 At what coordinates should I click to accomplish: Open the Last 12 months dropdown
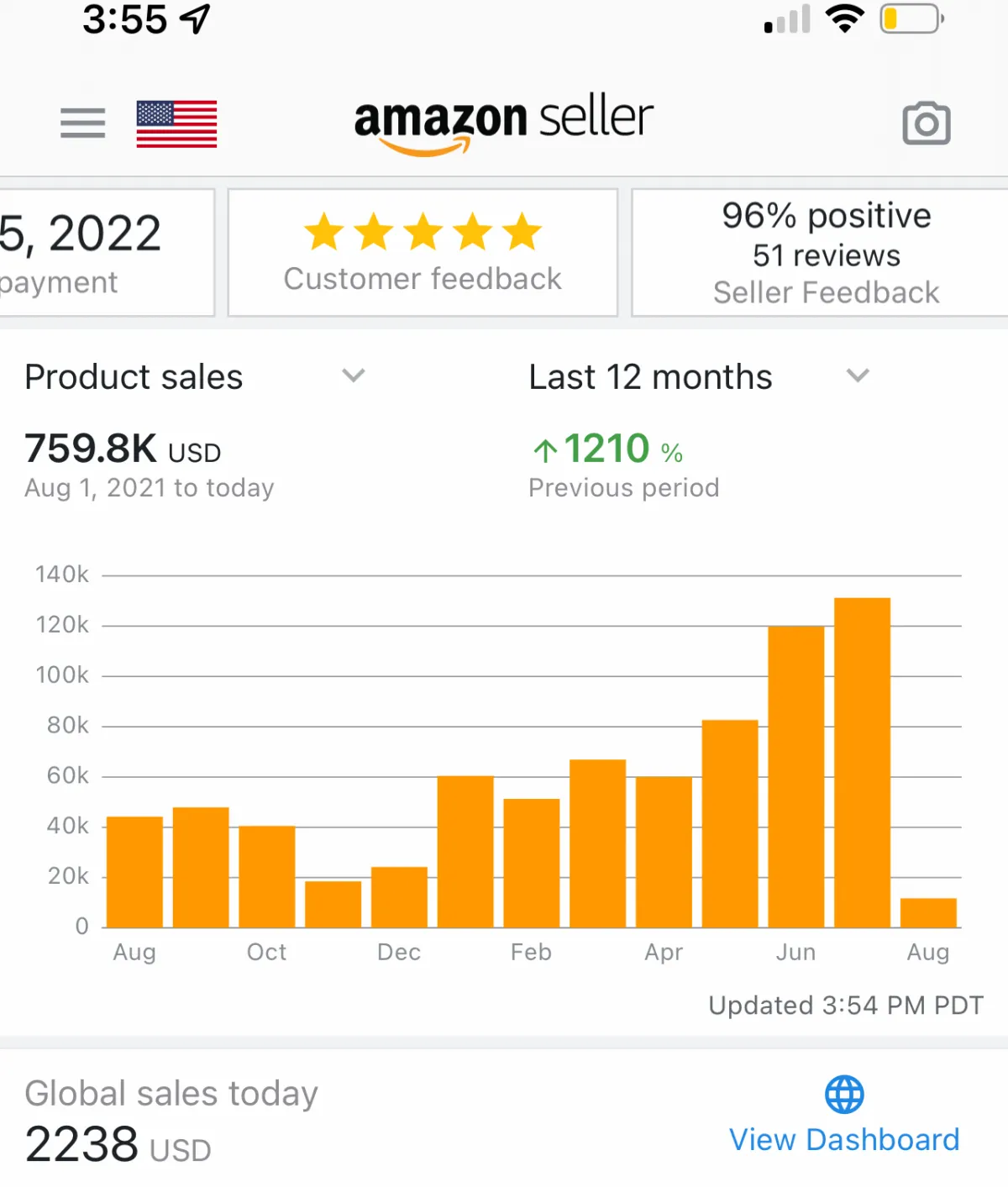(858, 376)
